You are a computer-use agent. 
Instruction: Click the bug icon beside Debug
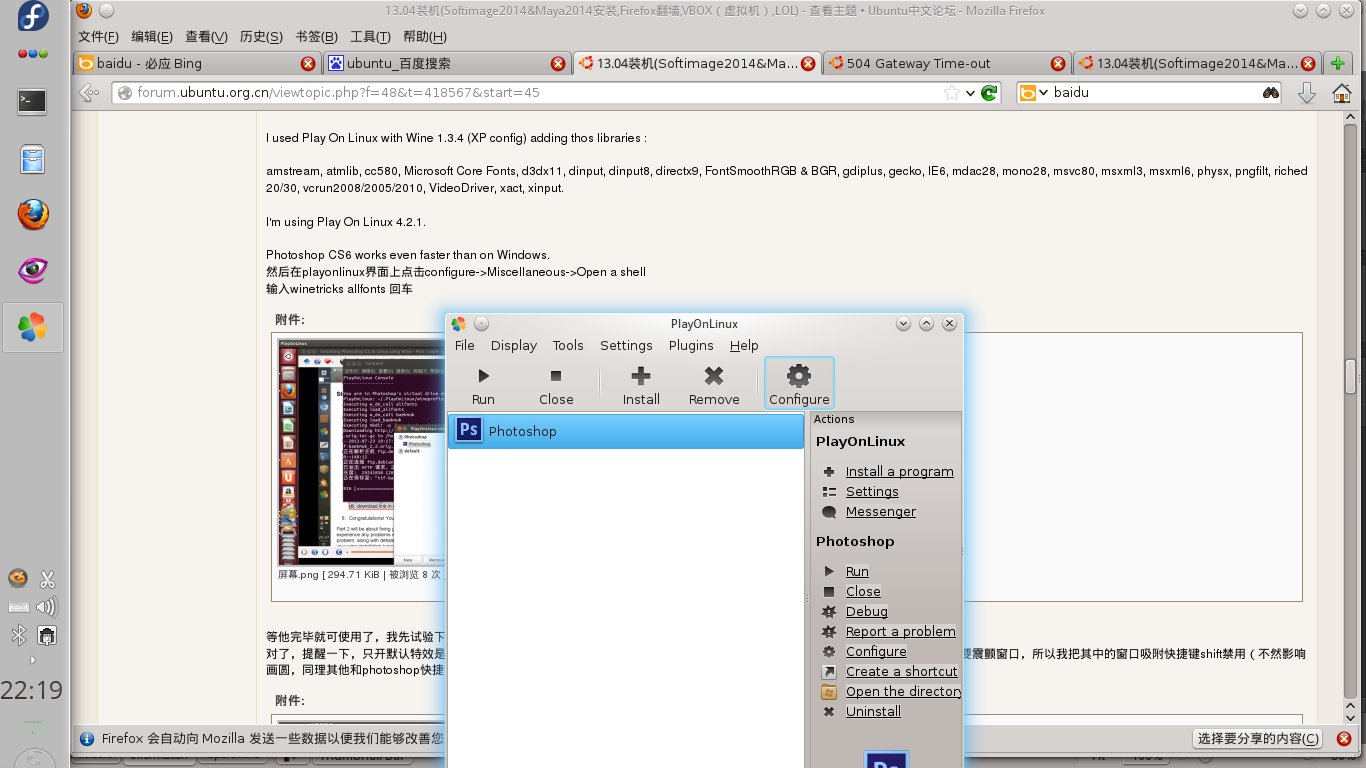(x=829, y=611)
